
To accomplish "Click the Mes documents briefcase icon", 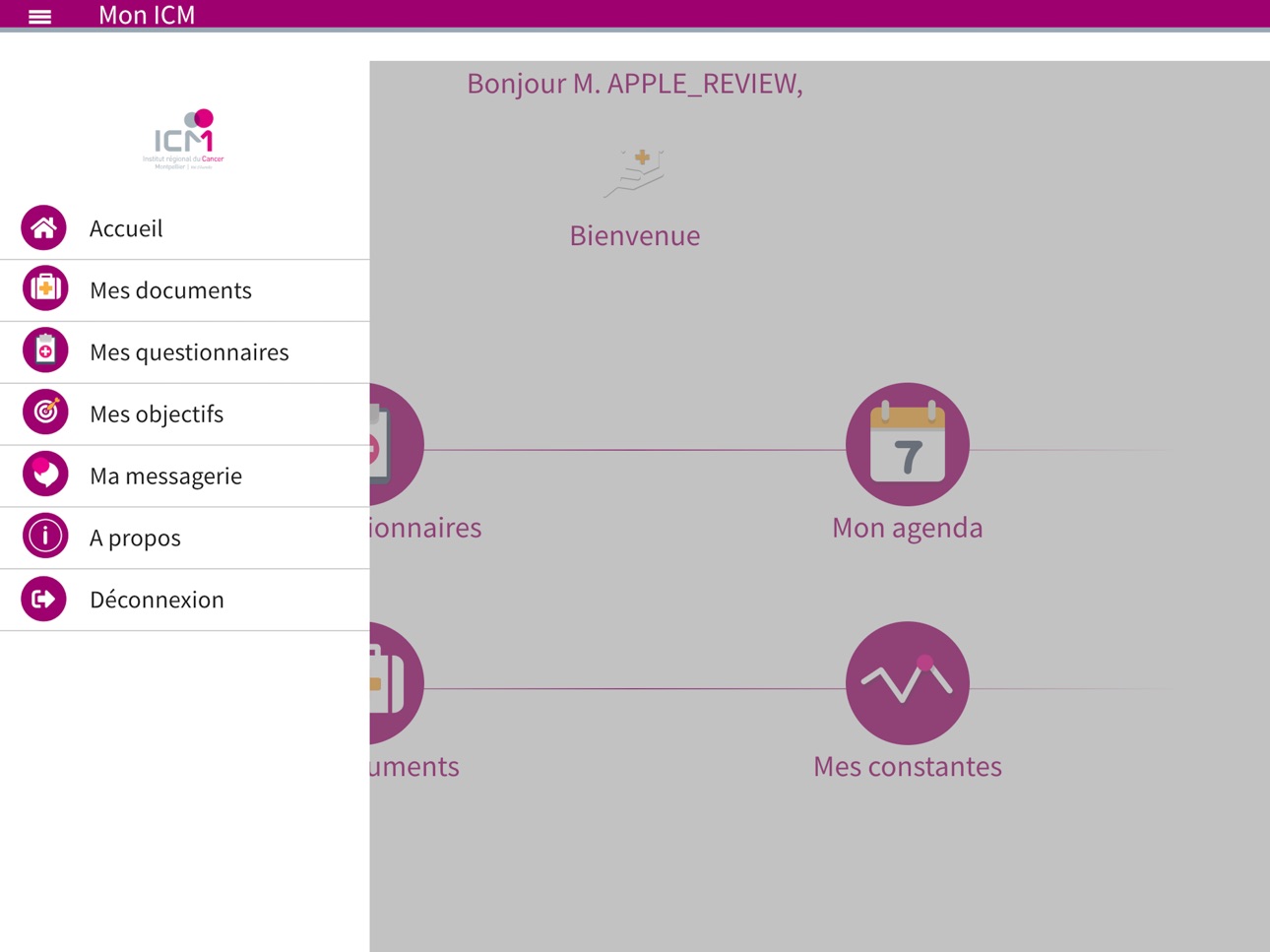I will (44, 289).
